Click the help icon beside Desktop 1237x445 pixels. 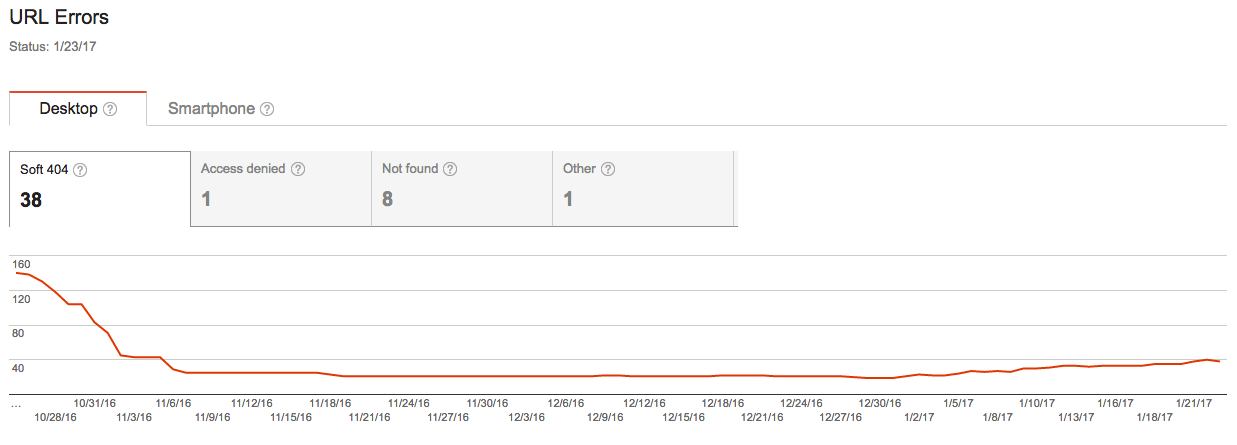pos(110,109)
